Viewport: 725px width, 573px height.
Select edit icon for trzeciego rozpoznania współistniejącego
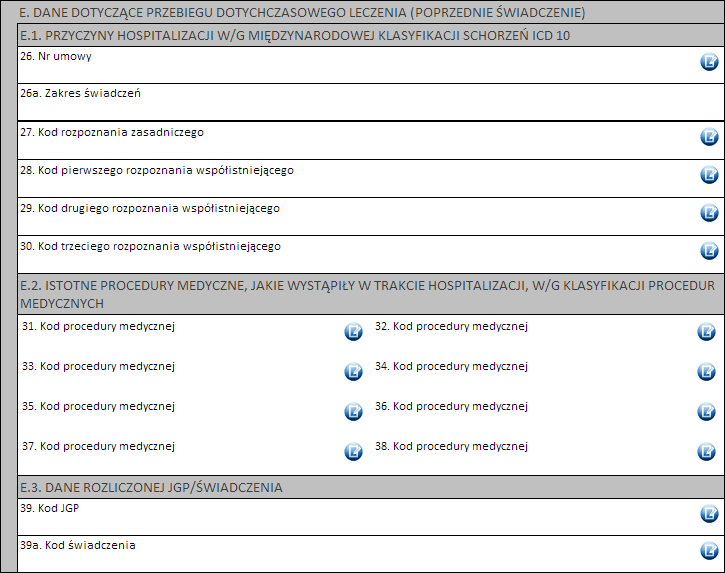click(x=709, y=251)
